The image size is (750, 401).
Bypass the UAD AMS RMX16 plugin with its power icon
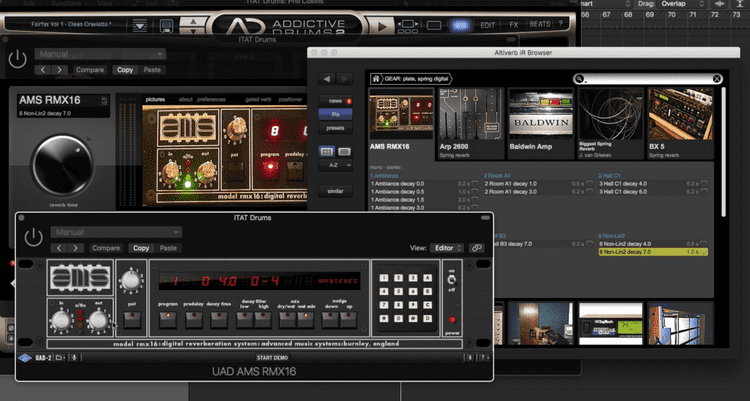33,237
